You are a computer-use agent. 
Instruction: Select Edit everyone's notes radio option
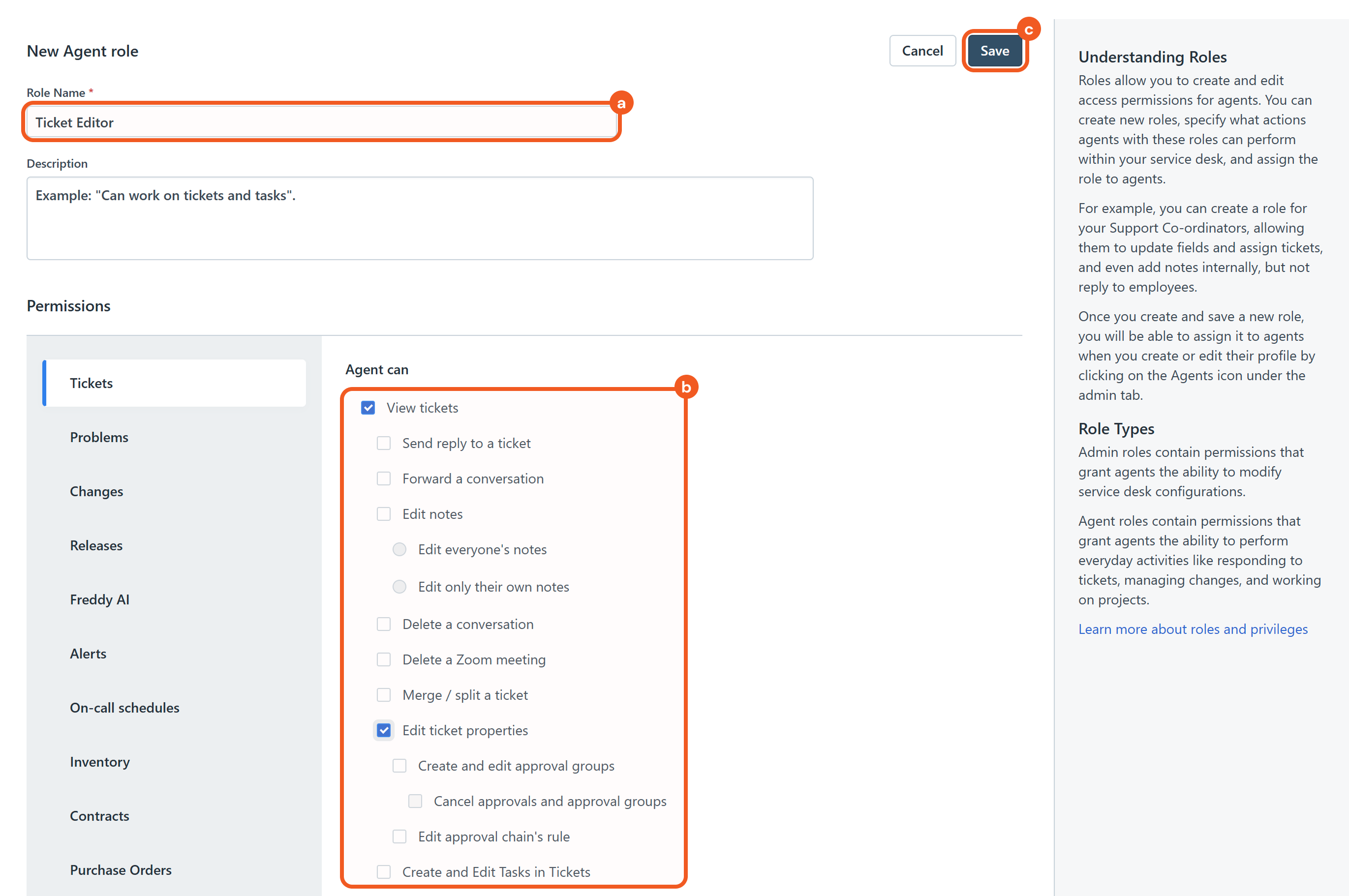click(399, 550)
